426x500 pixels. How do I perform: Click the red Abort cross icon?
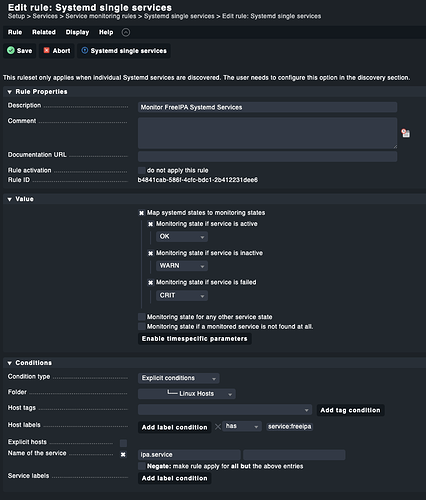47,50
